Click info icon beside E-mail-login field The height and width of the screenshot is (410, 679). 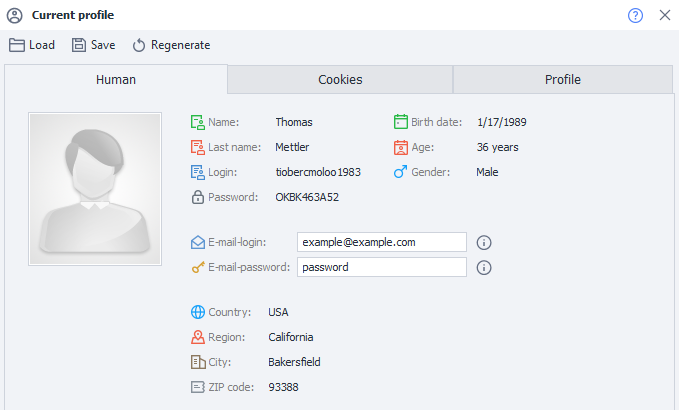coord(483,242)
